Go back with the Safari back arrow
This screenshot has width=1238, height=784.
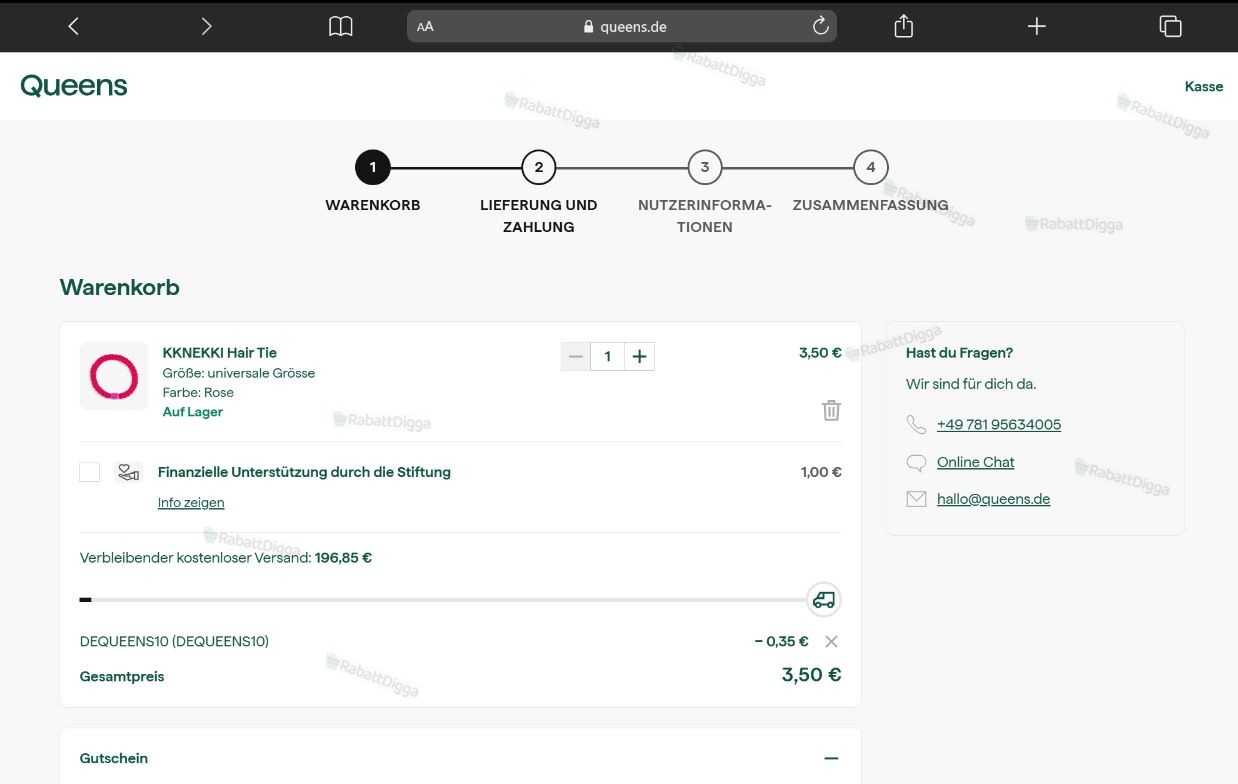click(x=73, y=27)
